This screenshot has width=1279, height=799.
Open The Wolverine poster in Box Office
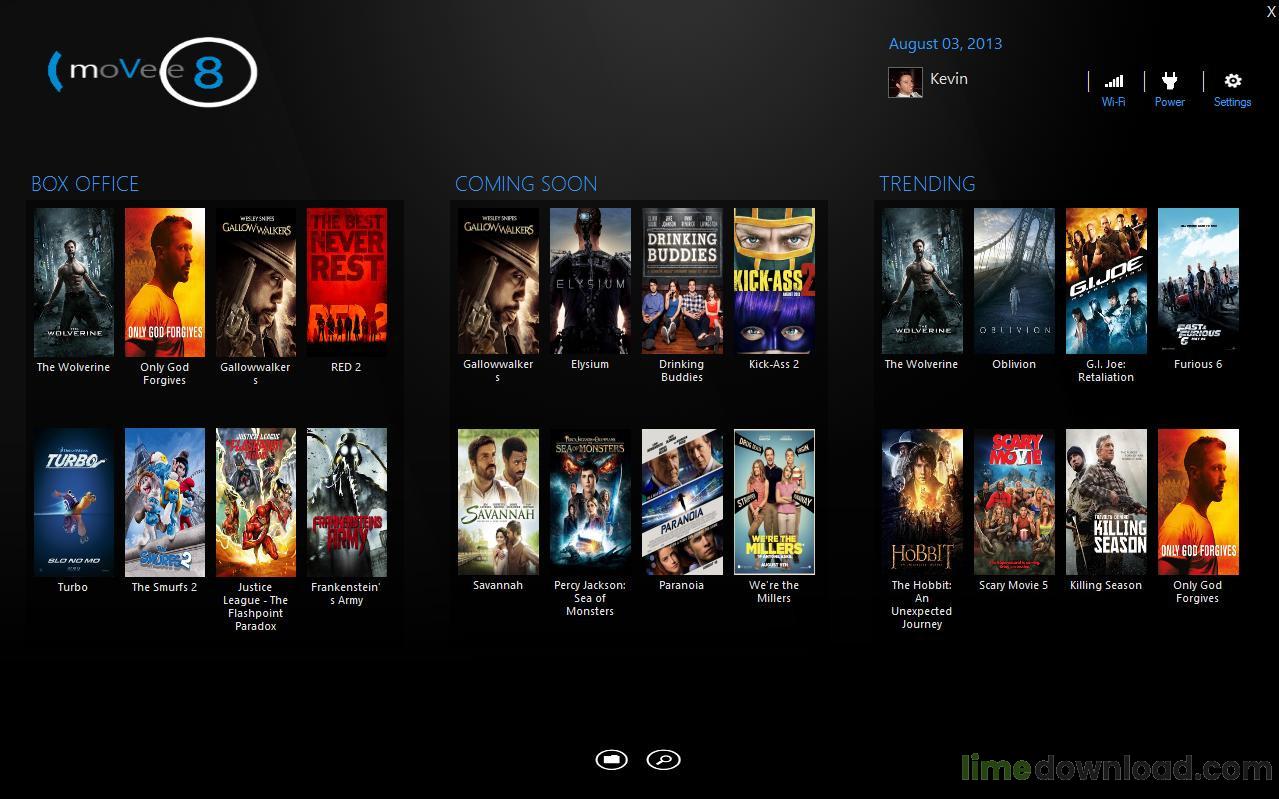[74, 282]
